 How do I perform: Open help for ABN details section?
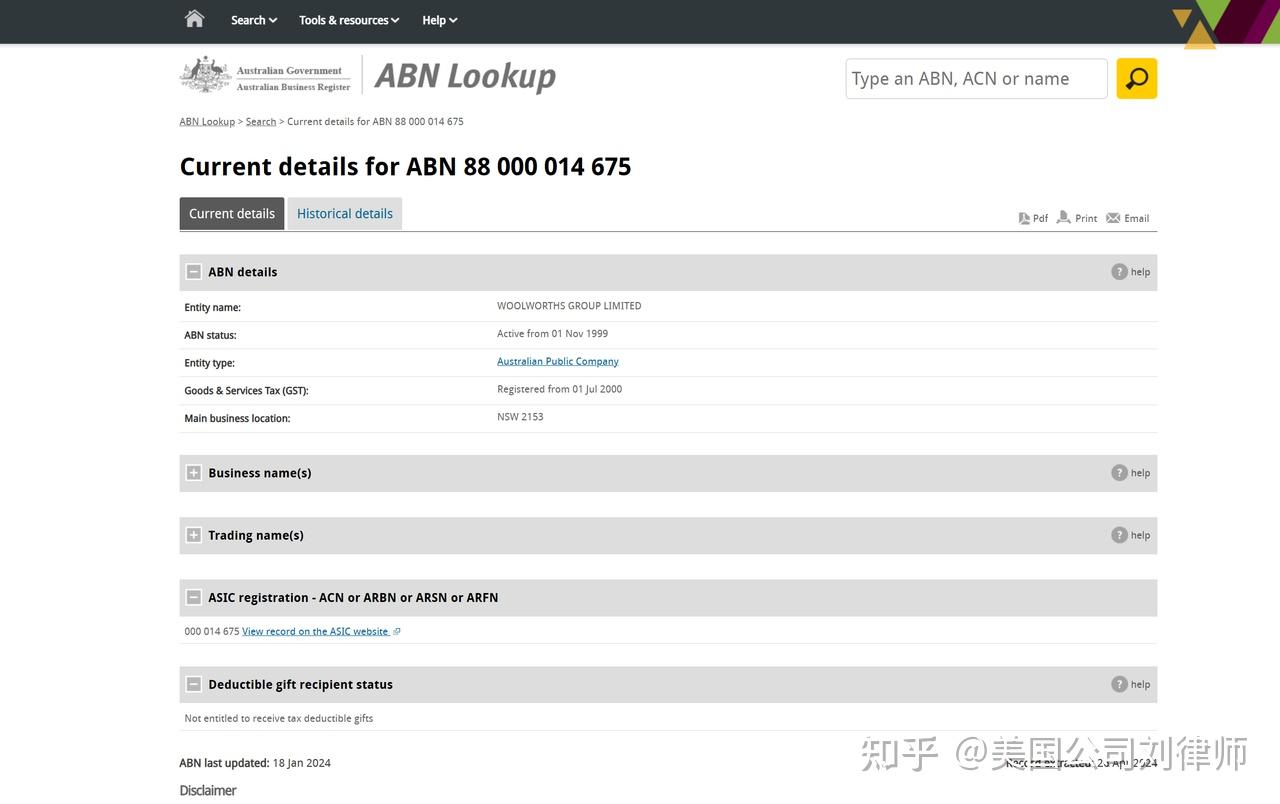[1131, 272]
